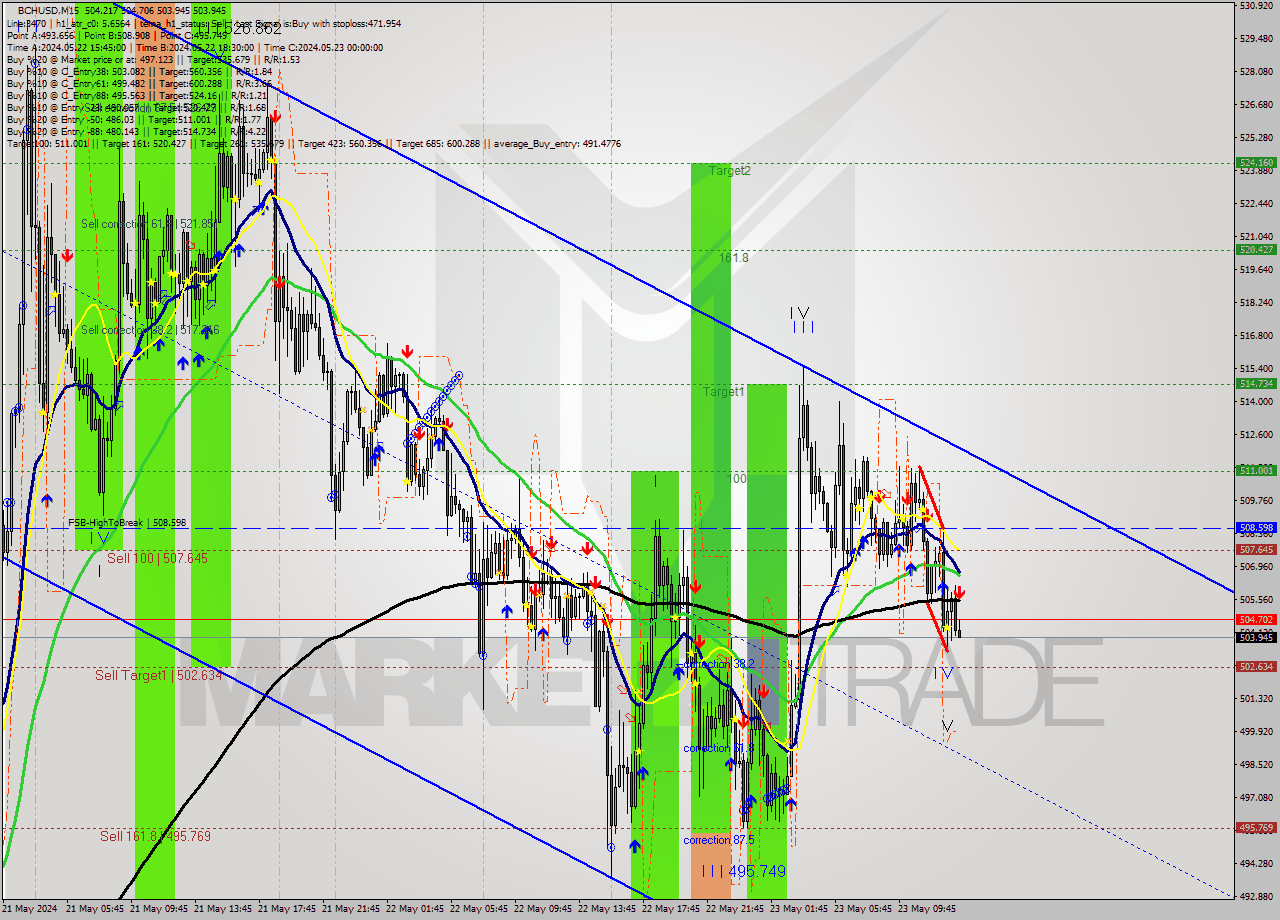Click the 22 May 13:45 time label

[606, 909]
